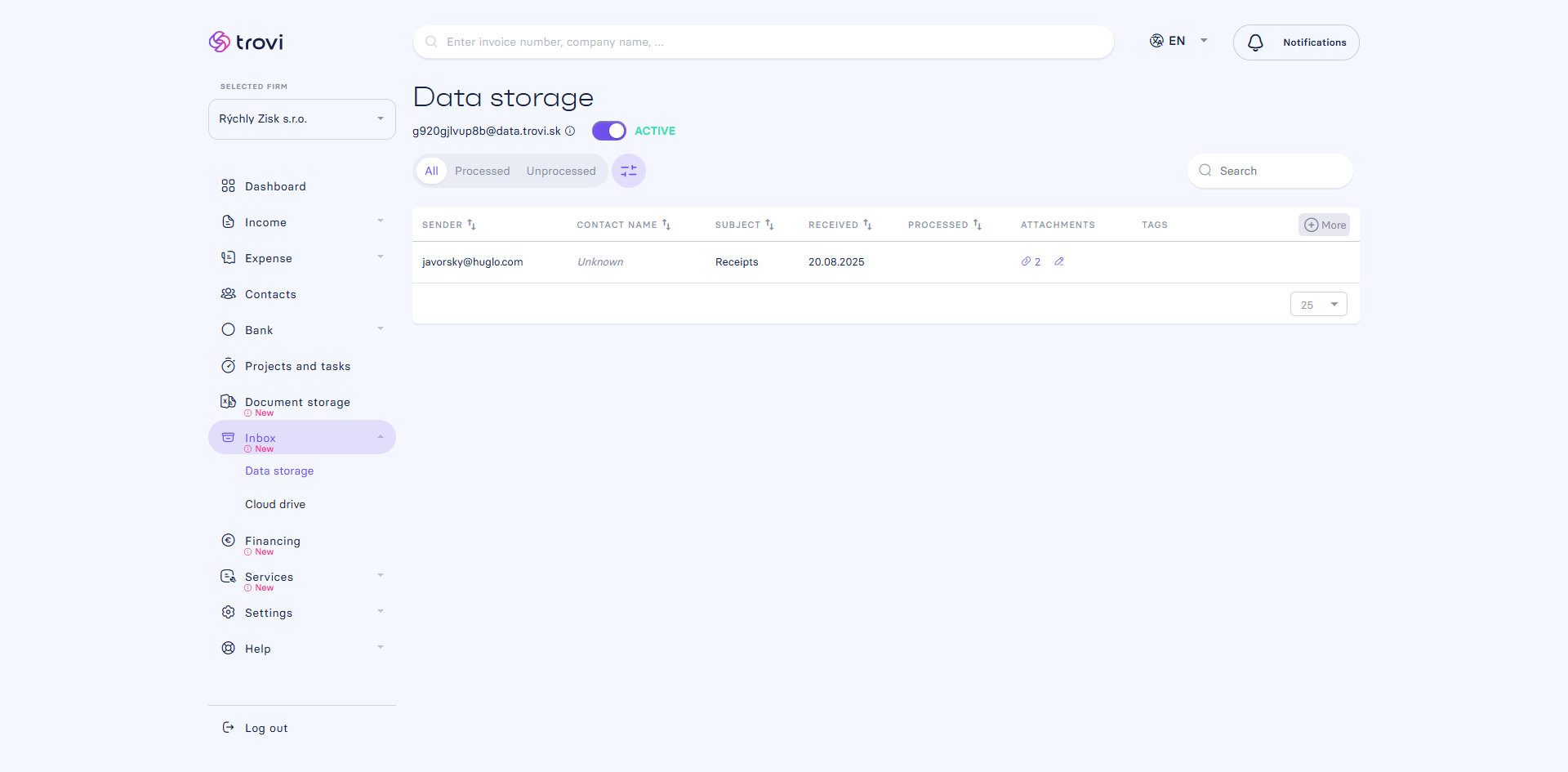Image resolution: width=1568 pixels, height=772 pixels.
Task: Click the edit pencil icon in javorsky row
Action: (x=1059, y=261)
